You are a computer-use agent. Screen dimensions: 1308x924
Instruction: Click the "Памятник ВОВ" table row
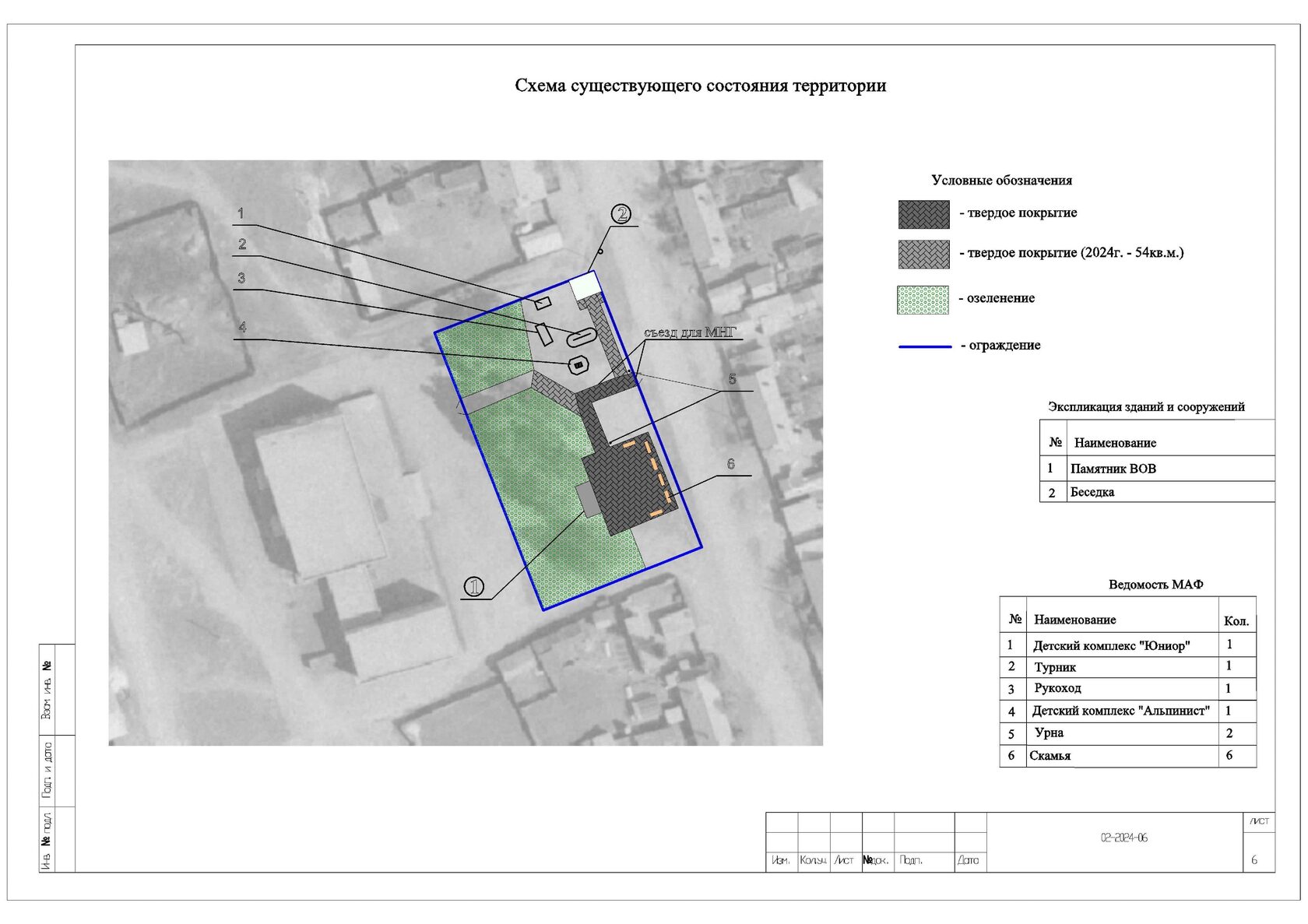coord(1157,469)
